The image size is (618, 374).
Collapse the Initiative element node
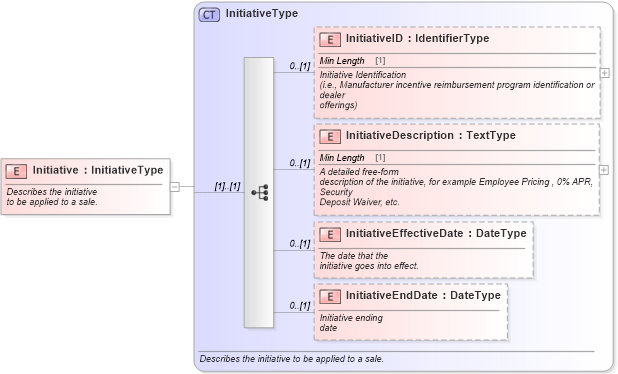175,187
